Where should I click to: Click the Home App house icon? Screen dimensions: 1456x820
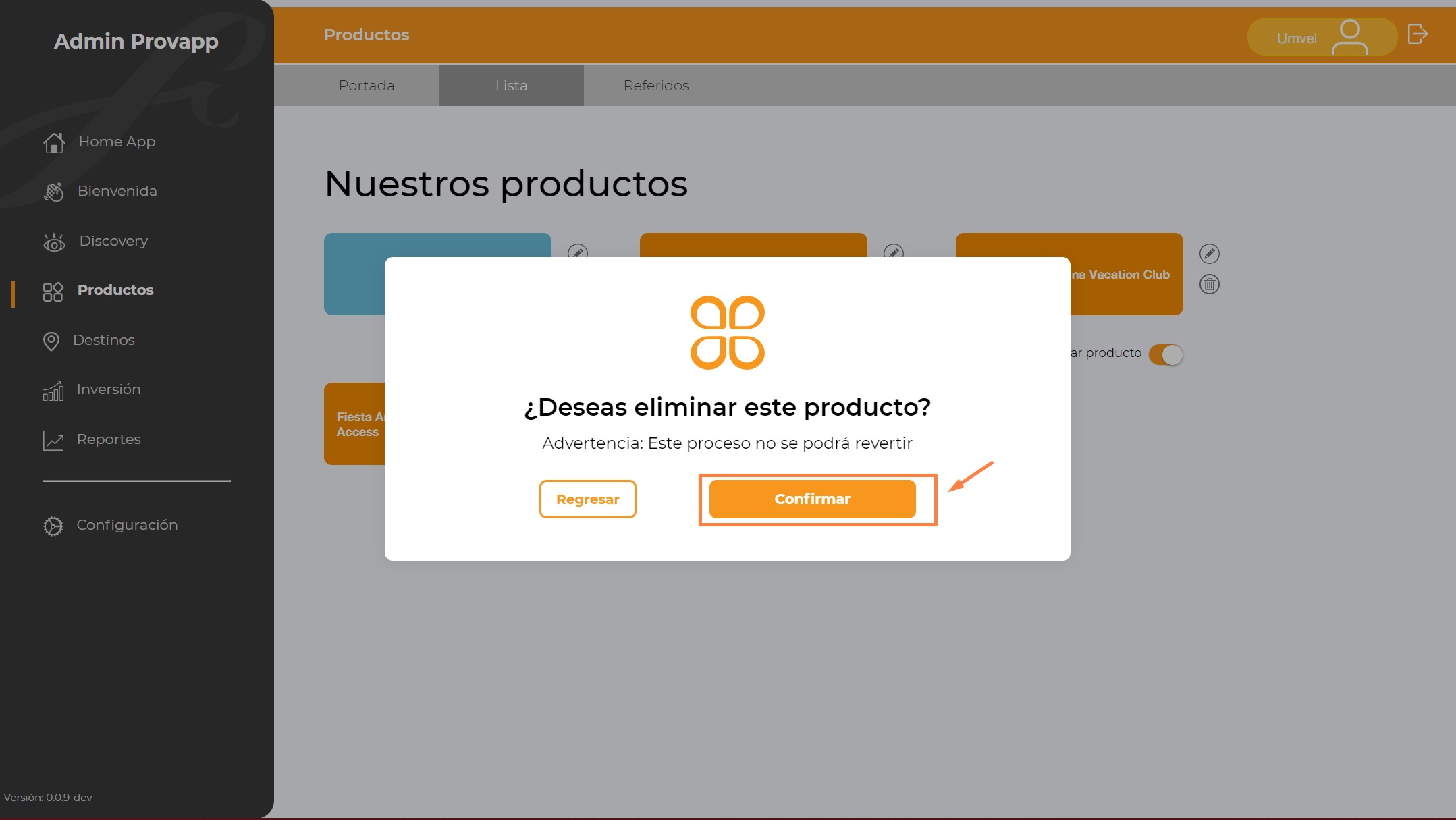(54, 142)
